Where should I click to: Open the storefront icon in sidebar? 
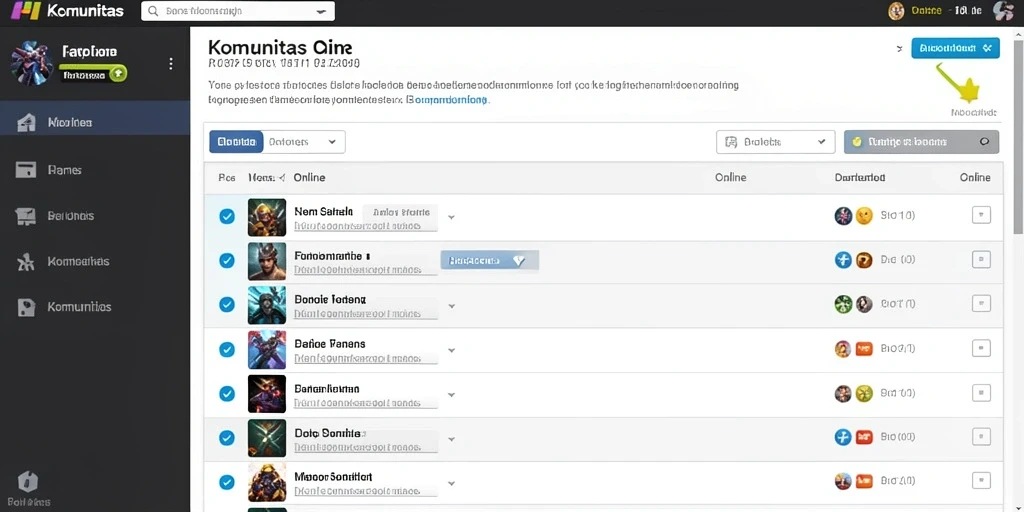[26, 216]
